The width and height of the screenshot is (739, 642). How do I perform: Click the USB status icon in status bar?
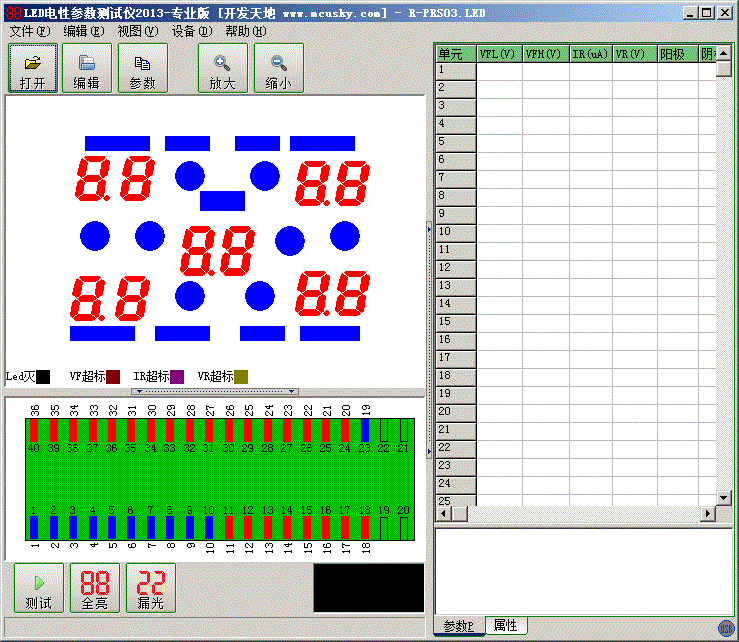click(x=726, y=628)
